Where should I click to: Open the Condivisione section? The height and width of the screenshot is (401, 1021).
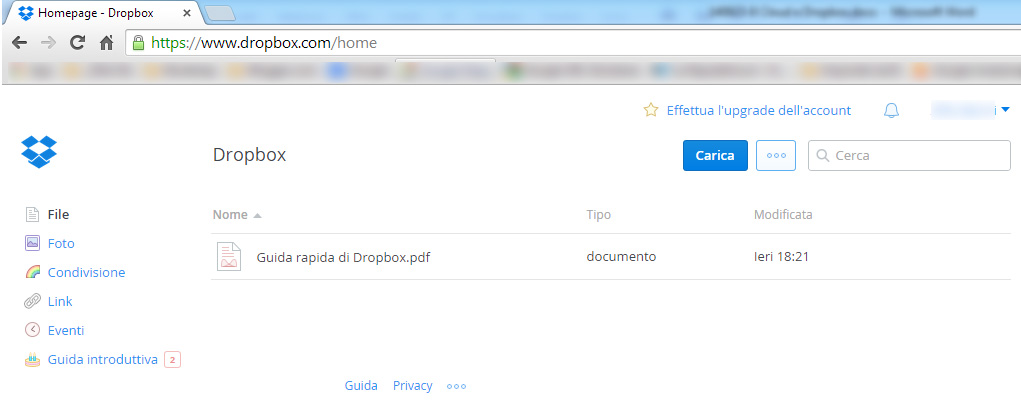[x=87, y=272]
